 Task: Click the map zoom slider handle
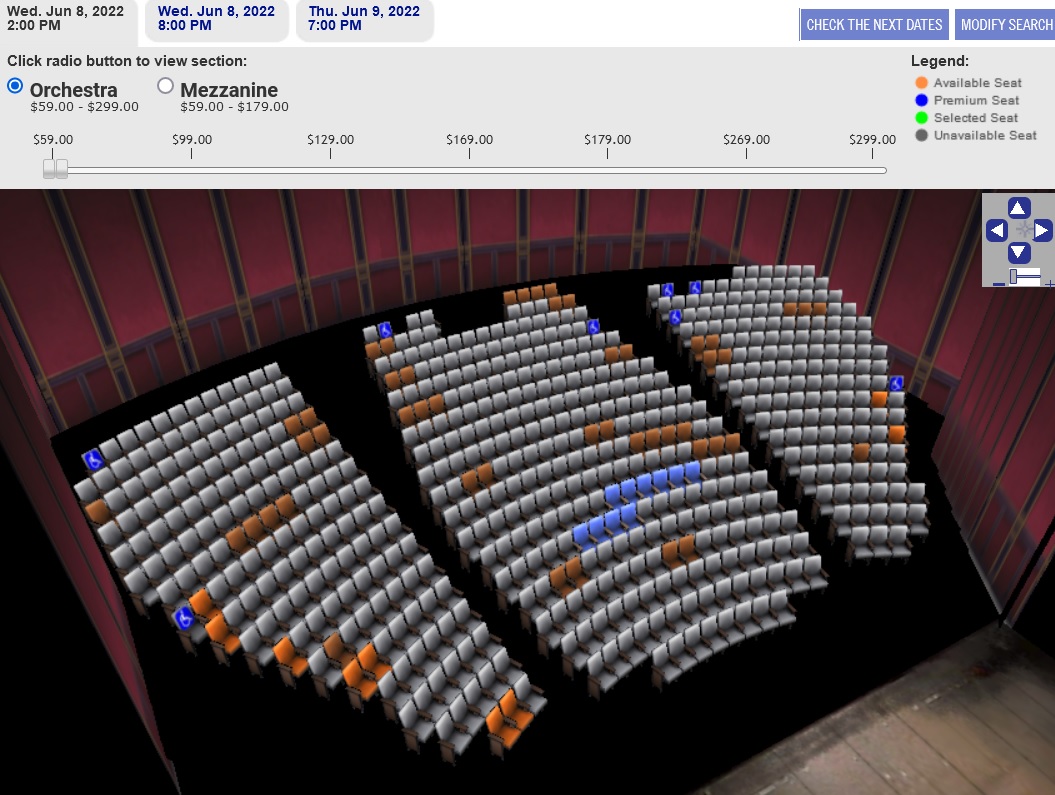point(1015,276)
